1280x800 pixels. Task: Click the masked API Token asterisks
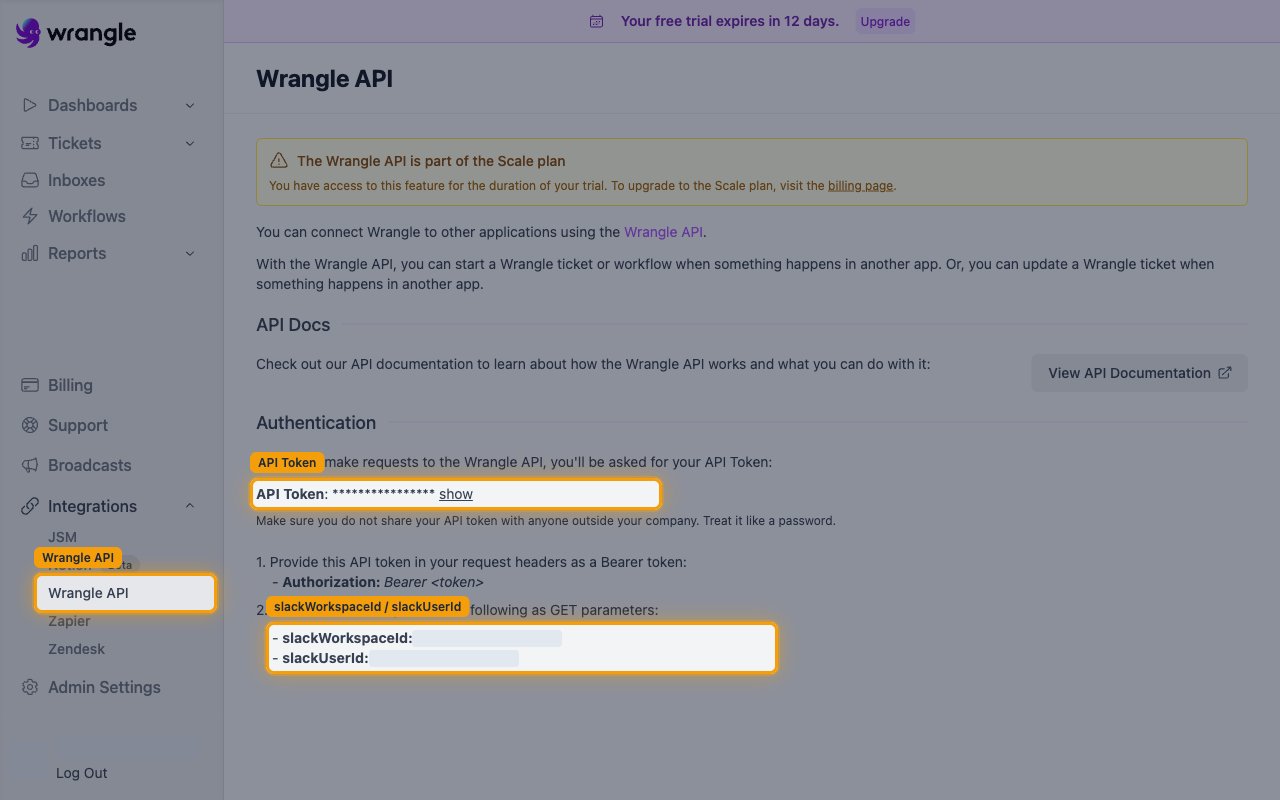383,494
